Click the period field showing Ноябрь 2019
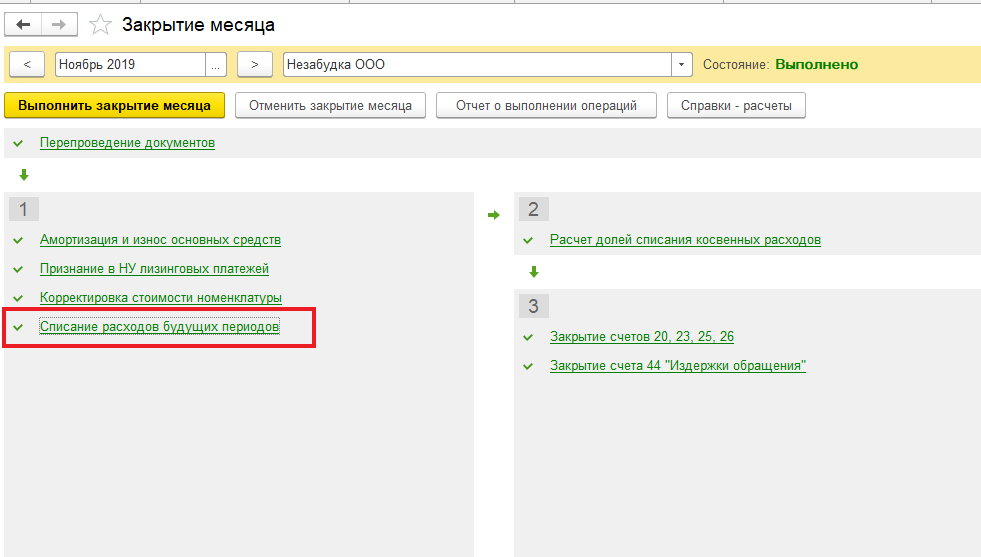This screenshot has height=557, width=981. click(x=130, y=64)
